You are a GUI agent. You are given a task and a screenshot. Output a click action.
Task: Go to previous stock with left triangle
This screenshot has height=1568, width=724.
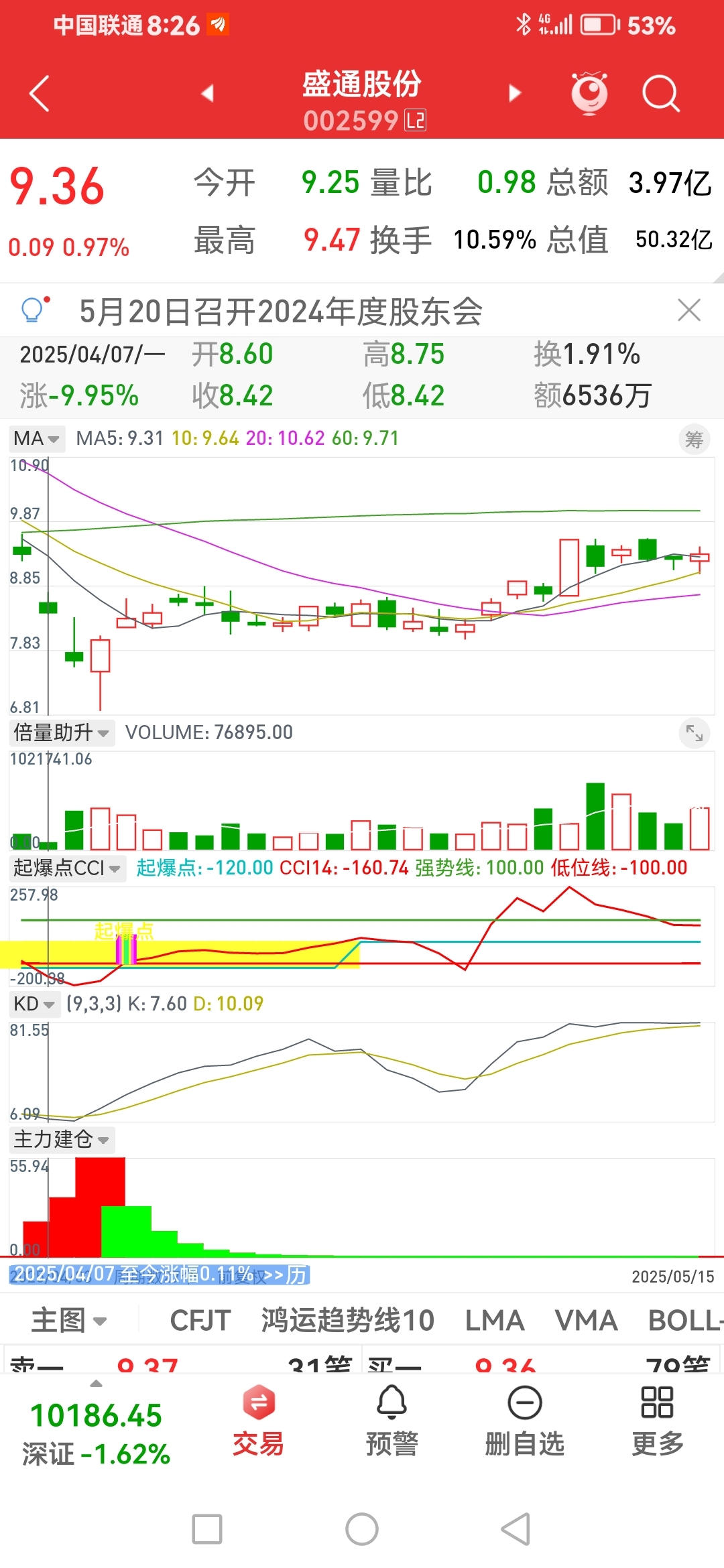tap(208, 93)
